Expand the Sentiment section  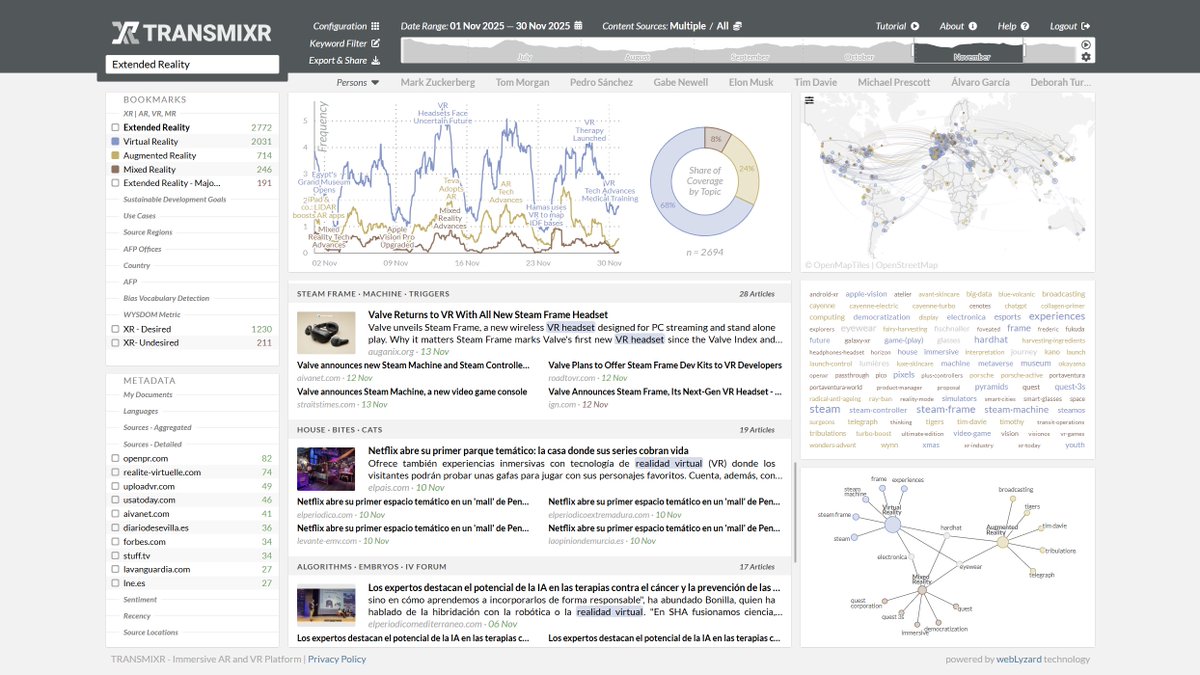pyautogui.click(x=140, y=600)
